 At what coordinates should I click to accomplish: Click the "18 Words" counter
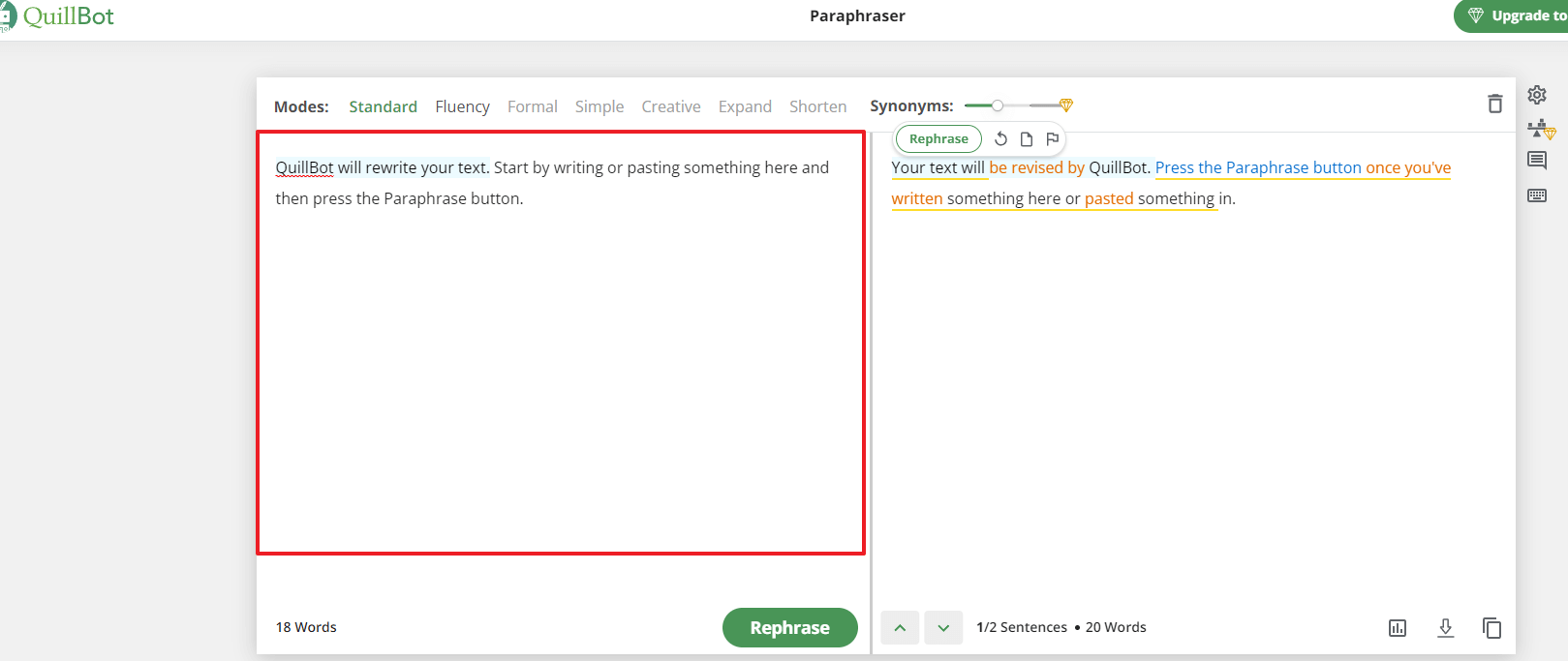(306, 627)
